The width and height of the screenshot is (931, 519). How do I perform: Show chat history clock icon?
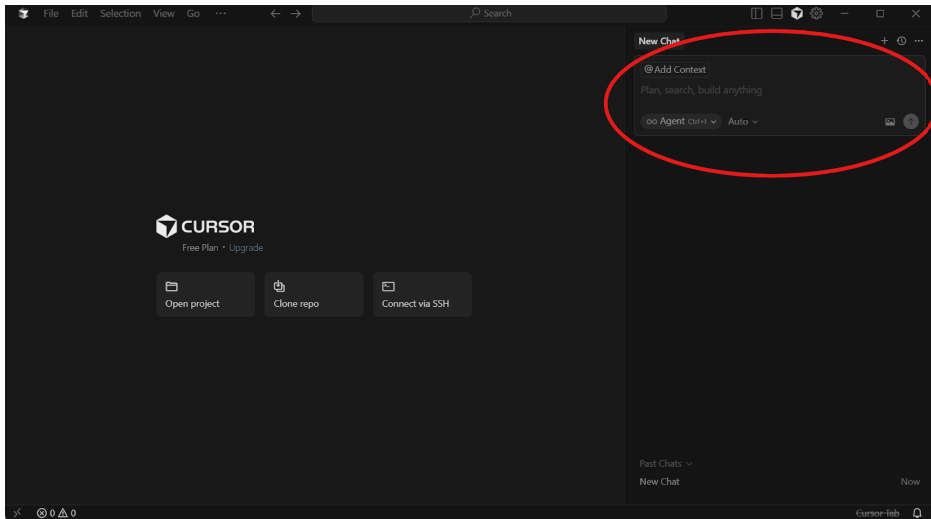pos(901,41)
